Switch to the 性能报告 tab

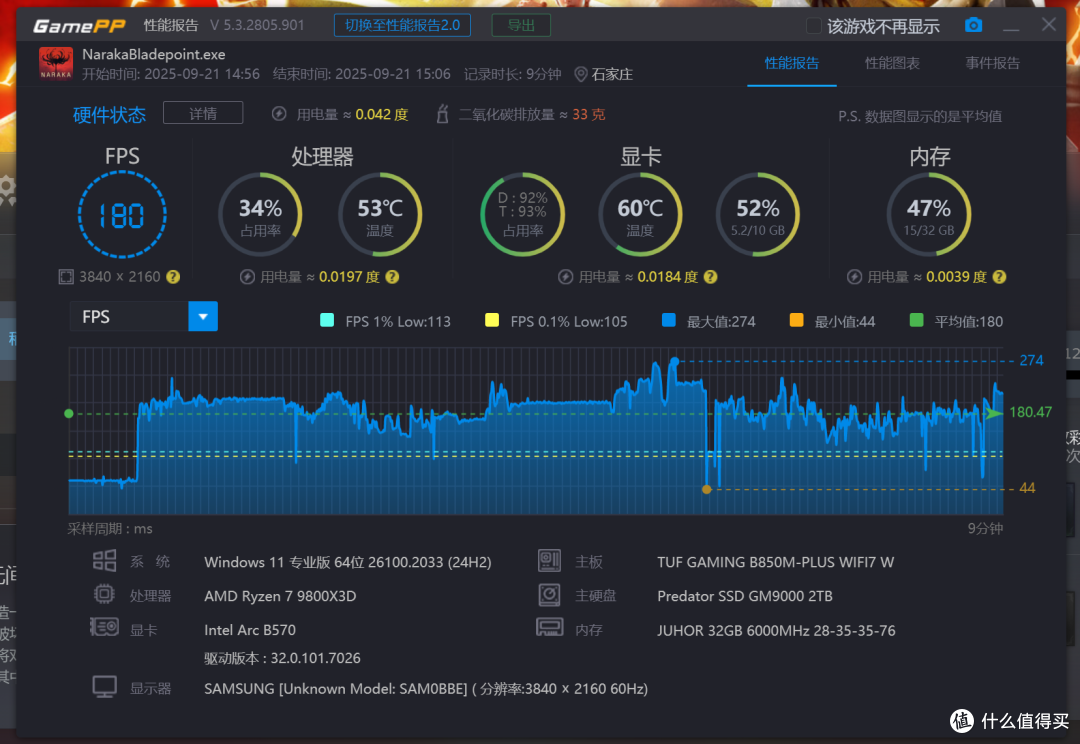[x=792, y=63]
